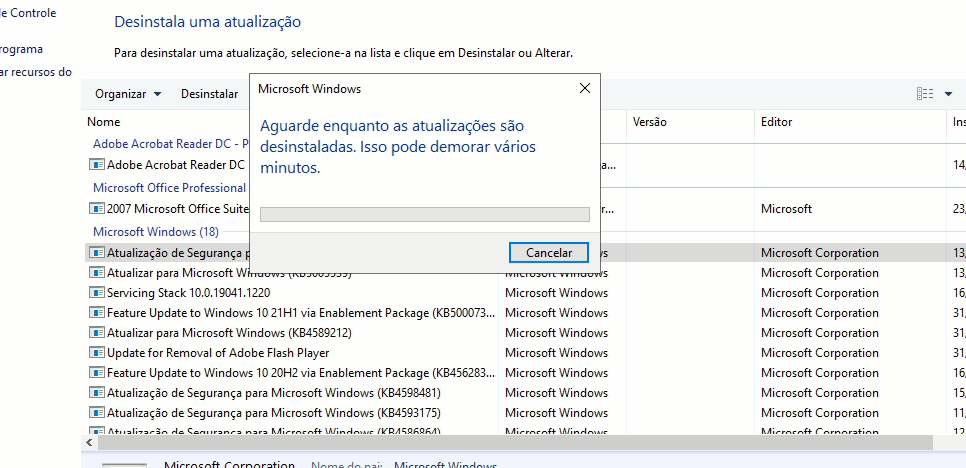Sort list by Versão column header
Screen dimensions: 966x468
pyautogui.click(x=649, y=122)
